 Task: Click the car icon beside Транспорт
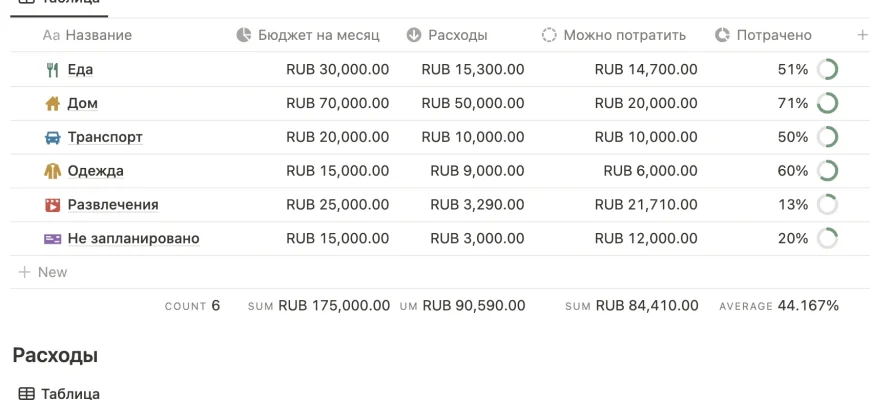pyautogui.click(x=53, y=138)
